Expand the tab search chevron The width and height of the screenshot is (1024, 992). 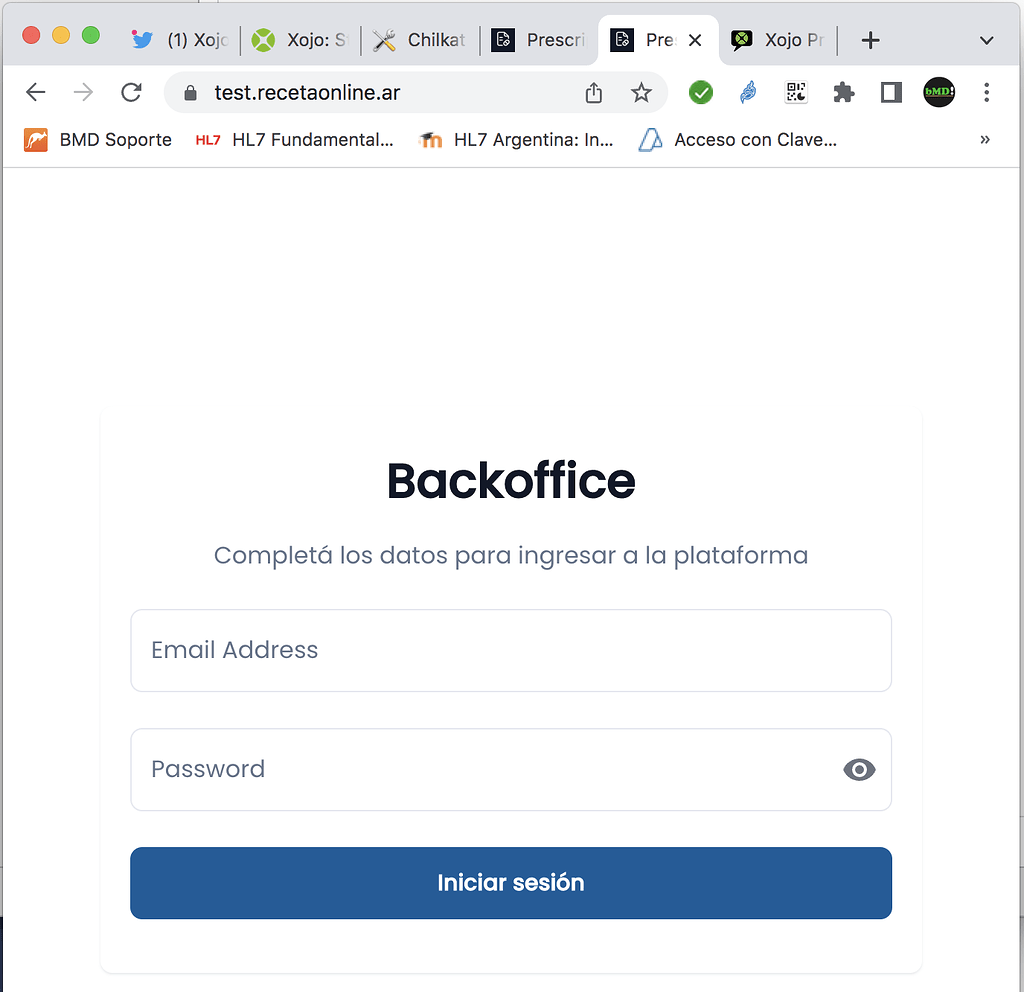[x=987, y=40]
